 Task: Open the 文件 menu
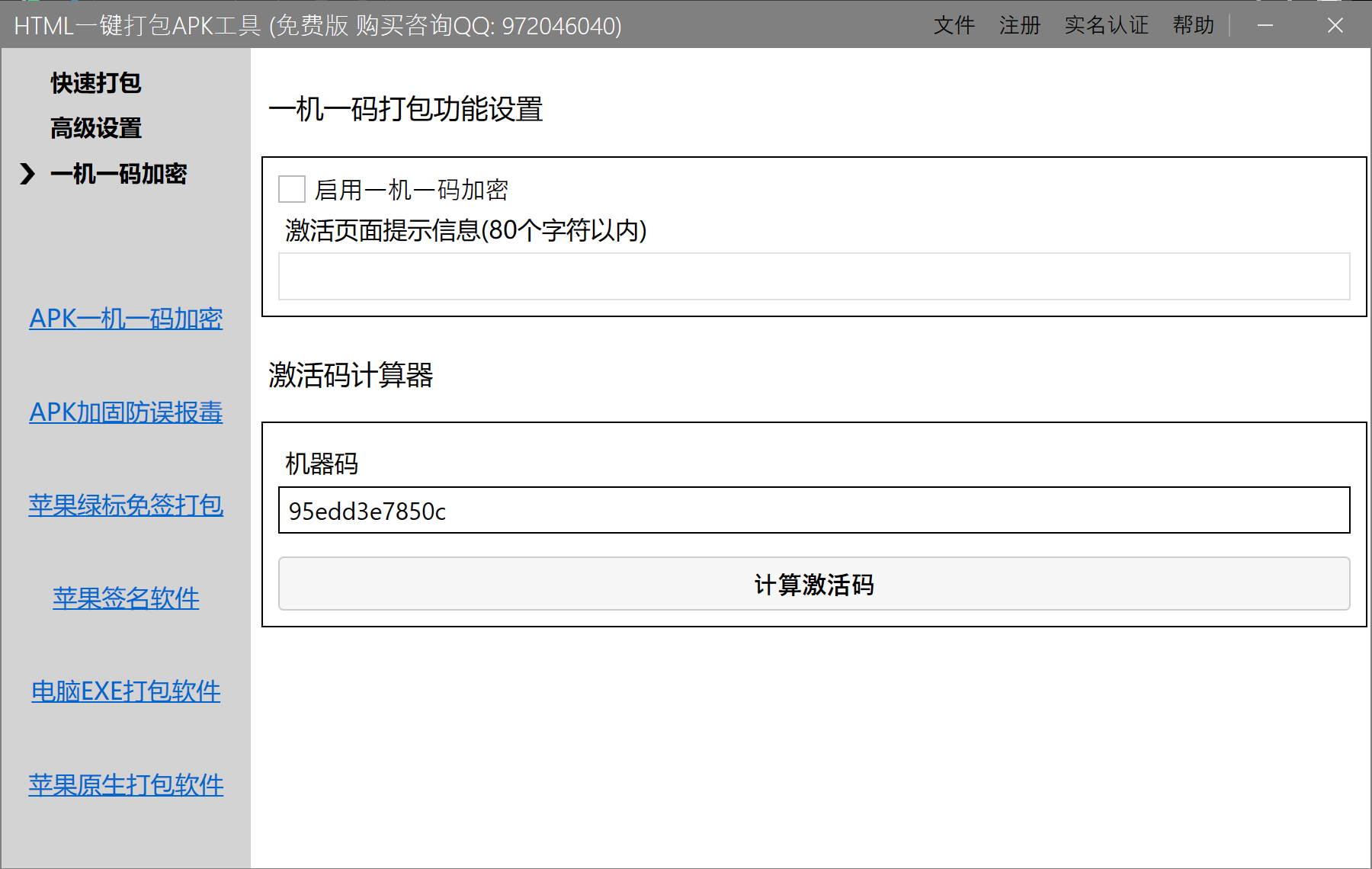pos(954,26)
